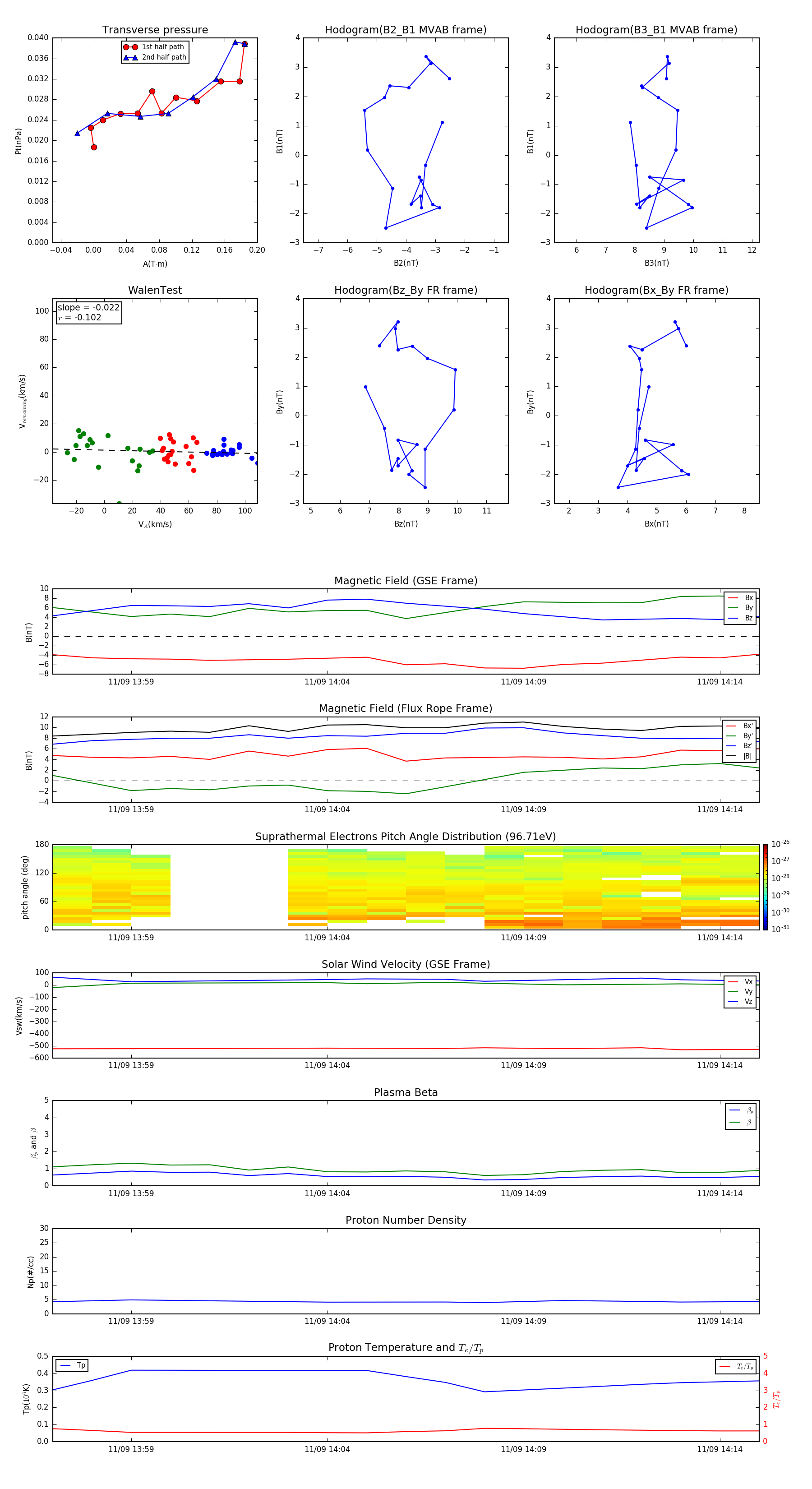Image resolution: width=812 pixels, height=1489 pixels.
Task: Click By legend entry in GSE magnetic field
Action: pyautogui.click(x=740, y=607)
